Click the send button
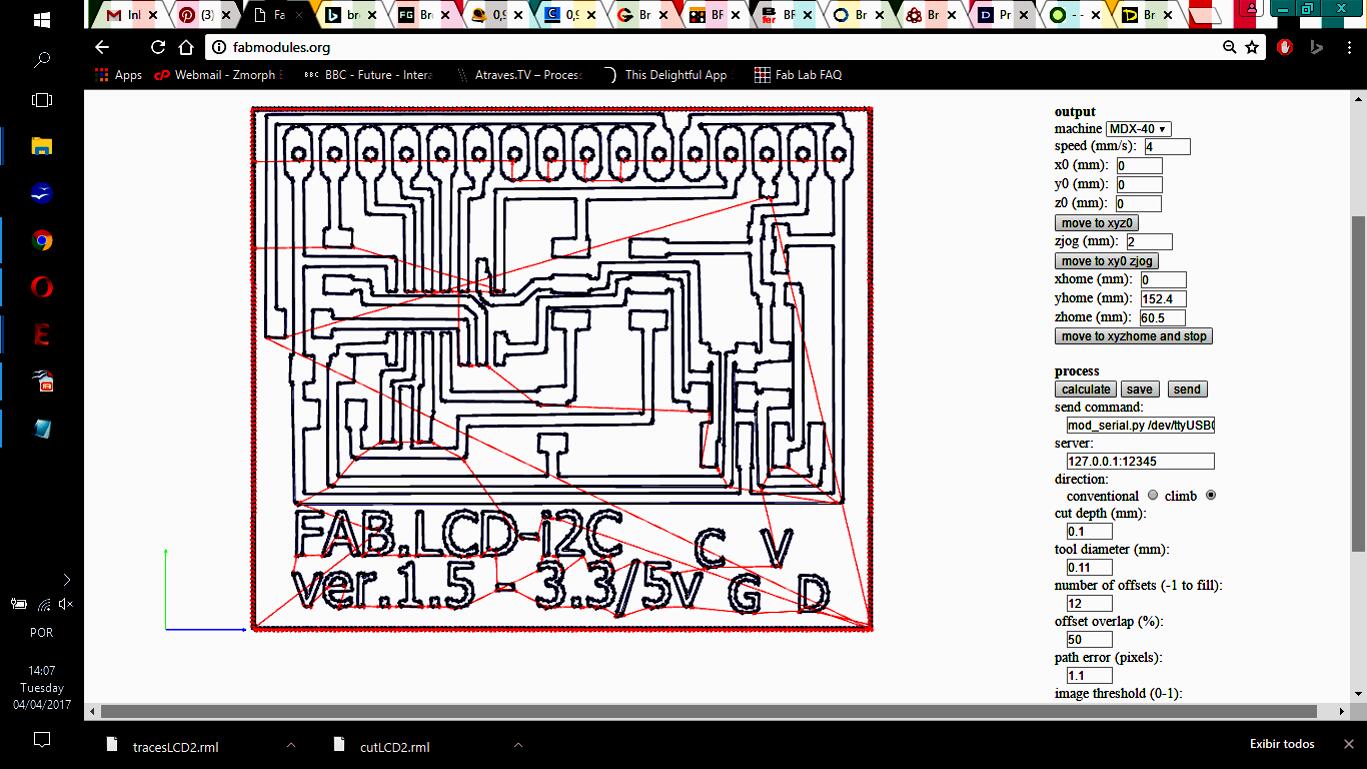Image resolution: width=1367 pixels, height=769 pixels. (1187, 389)
